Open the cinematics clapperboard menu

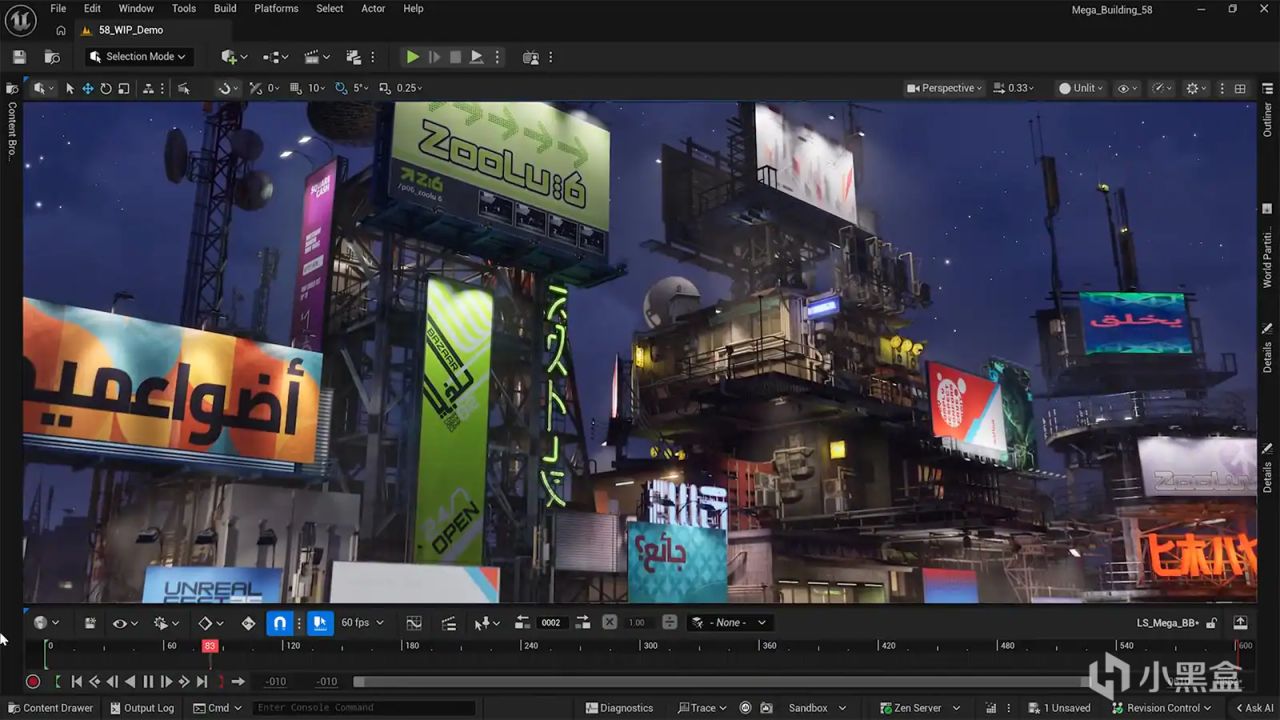(x=316, y=57)
